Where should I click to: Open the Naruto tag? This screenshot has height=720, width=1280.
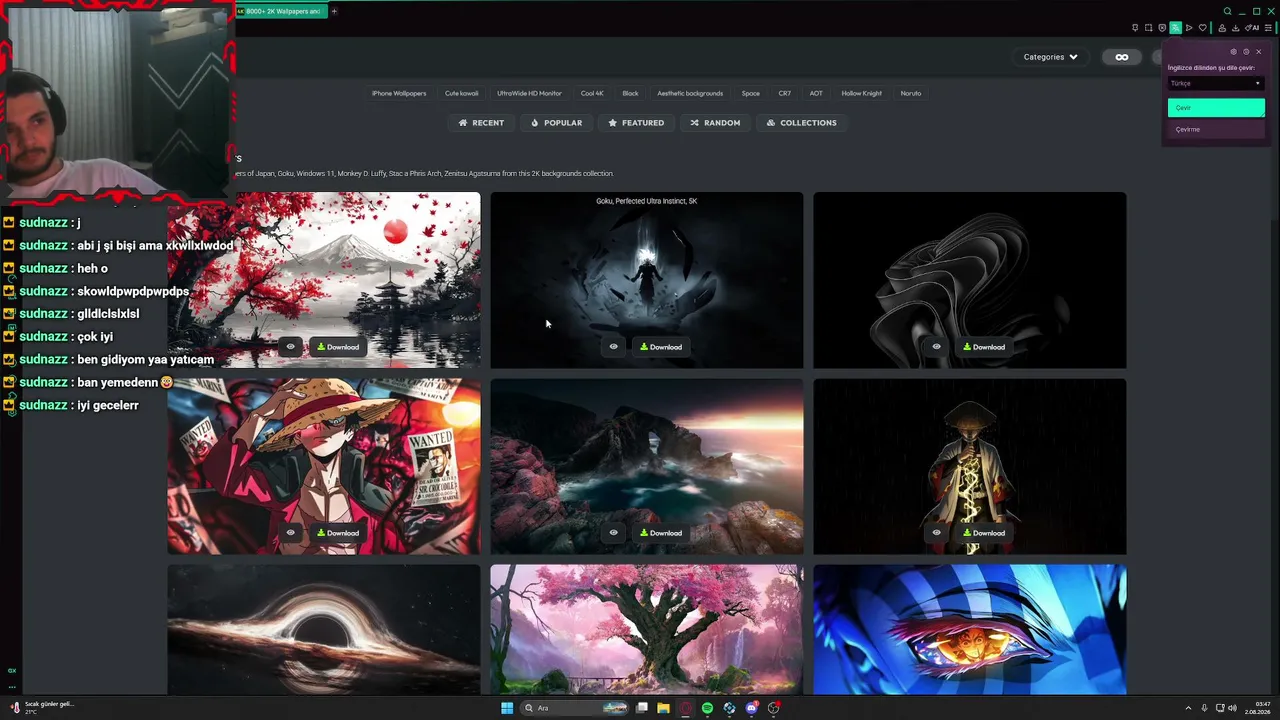pyautogui.click(x=911, y=93)
